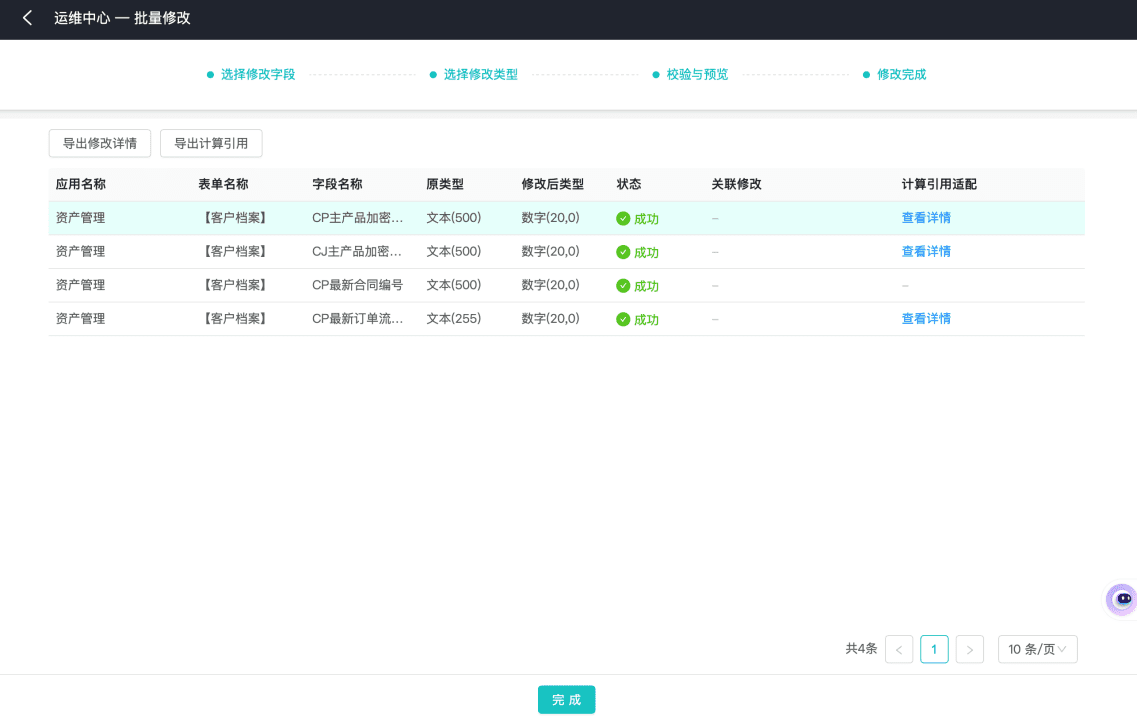Go back using the header arrow

28,18
